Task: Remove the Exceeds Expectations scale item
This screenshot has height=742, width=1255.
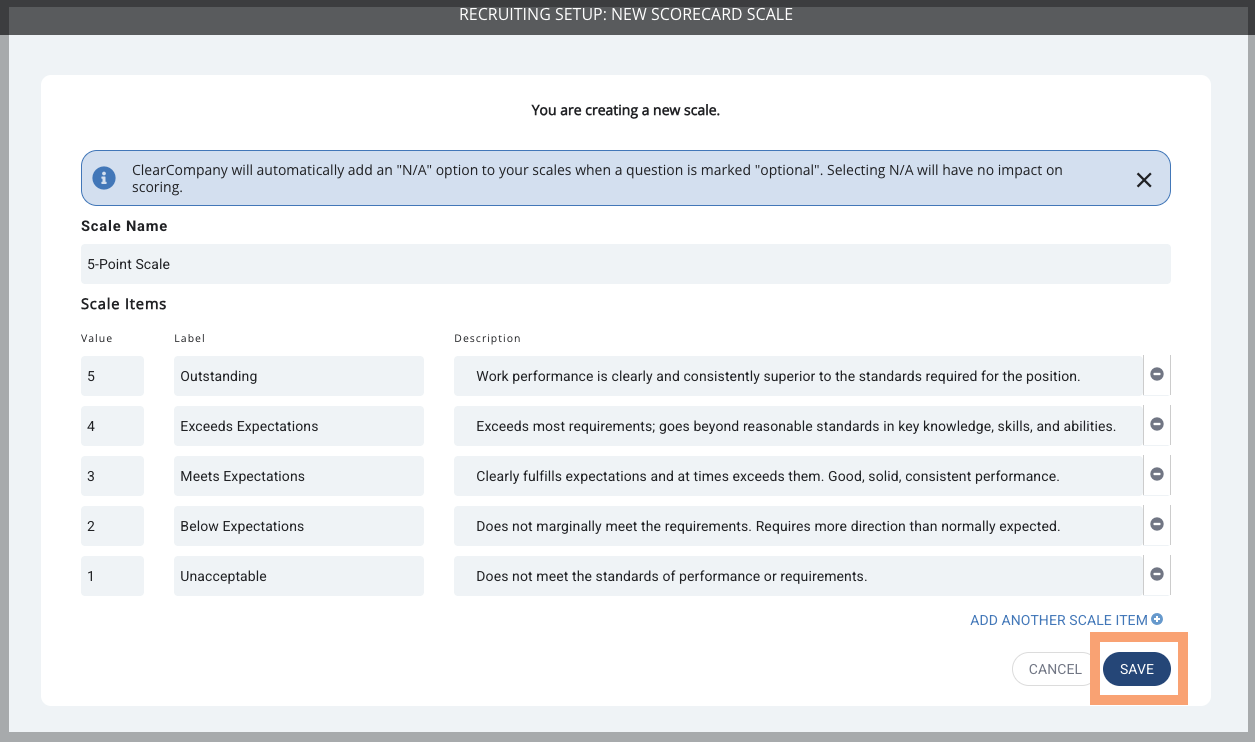Action: (x=1157, y=424)
